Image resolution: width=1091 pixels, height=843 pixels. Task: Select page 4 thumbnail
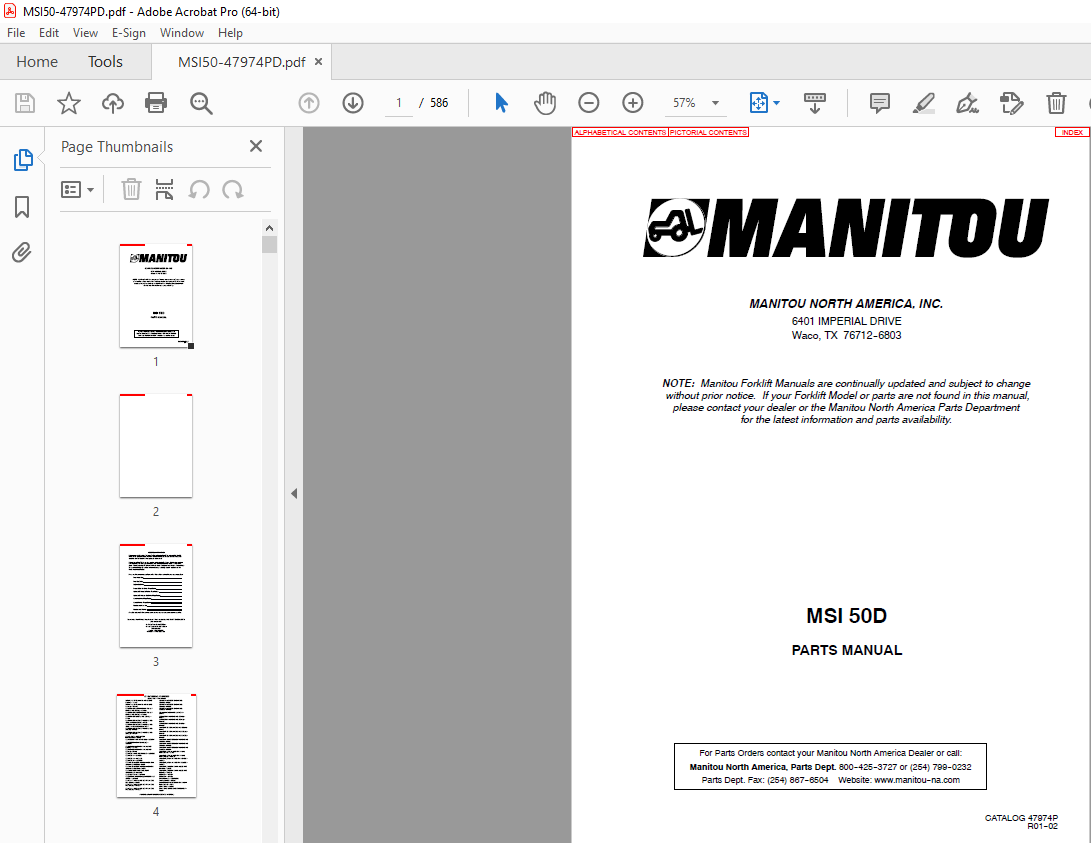click(157, 746)
